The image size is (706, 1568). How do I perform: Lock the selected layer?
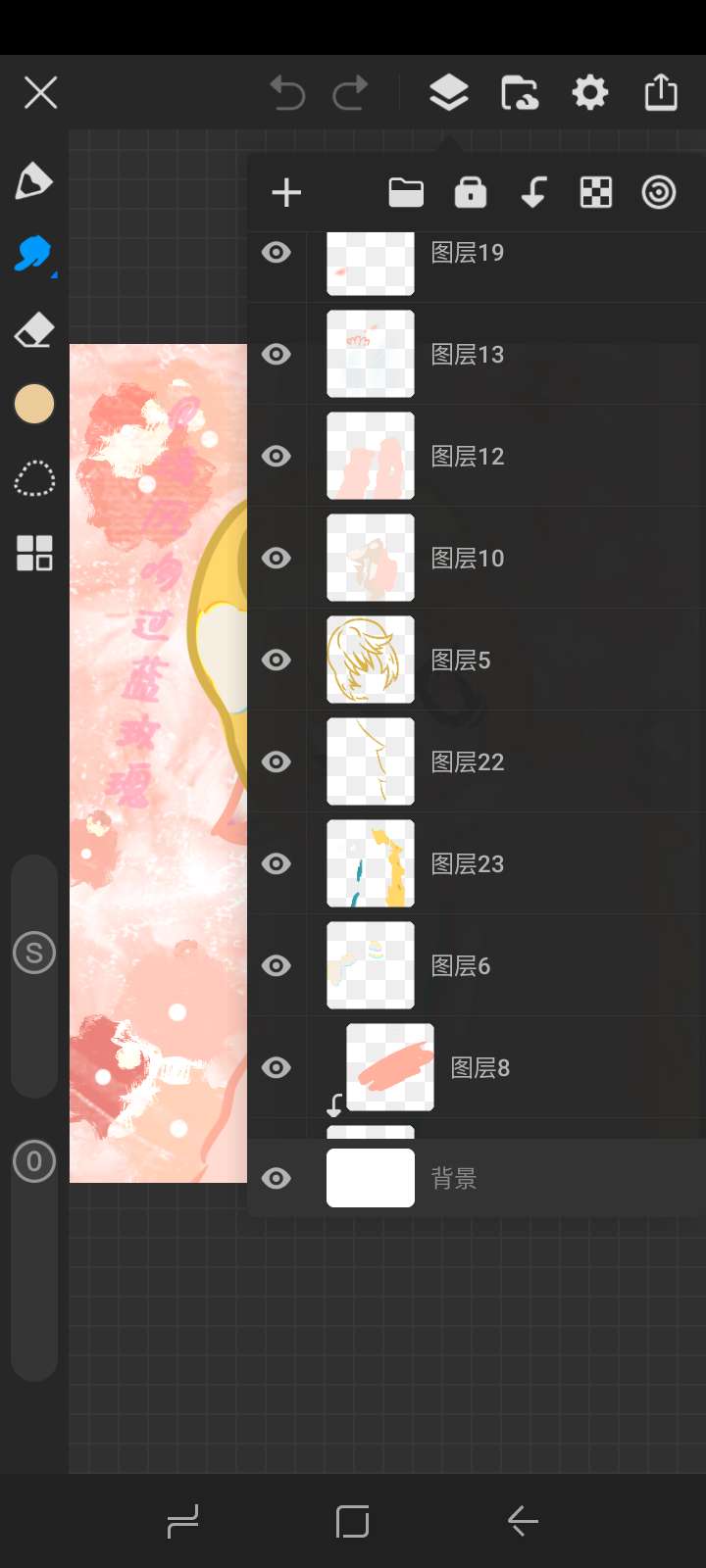(471, 193)
